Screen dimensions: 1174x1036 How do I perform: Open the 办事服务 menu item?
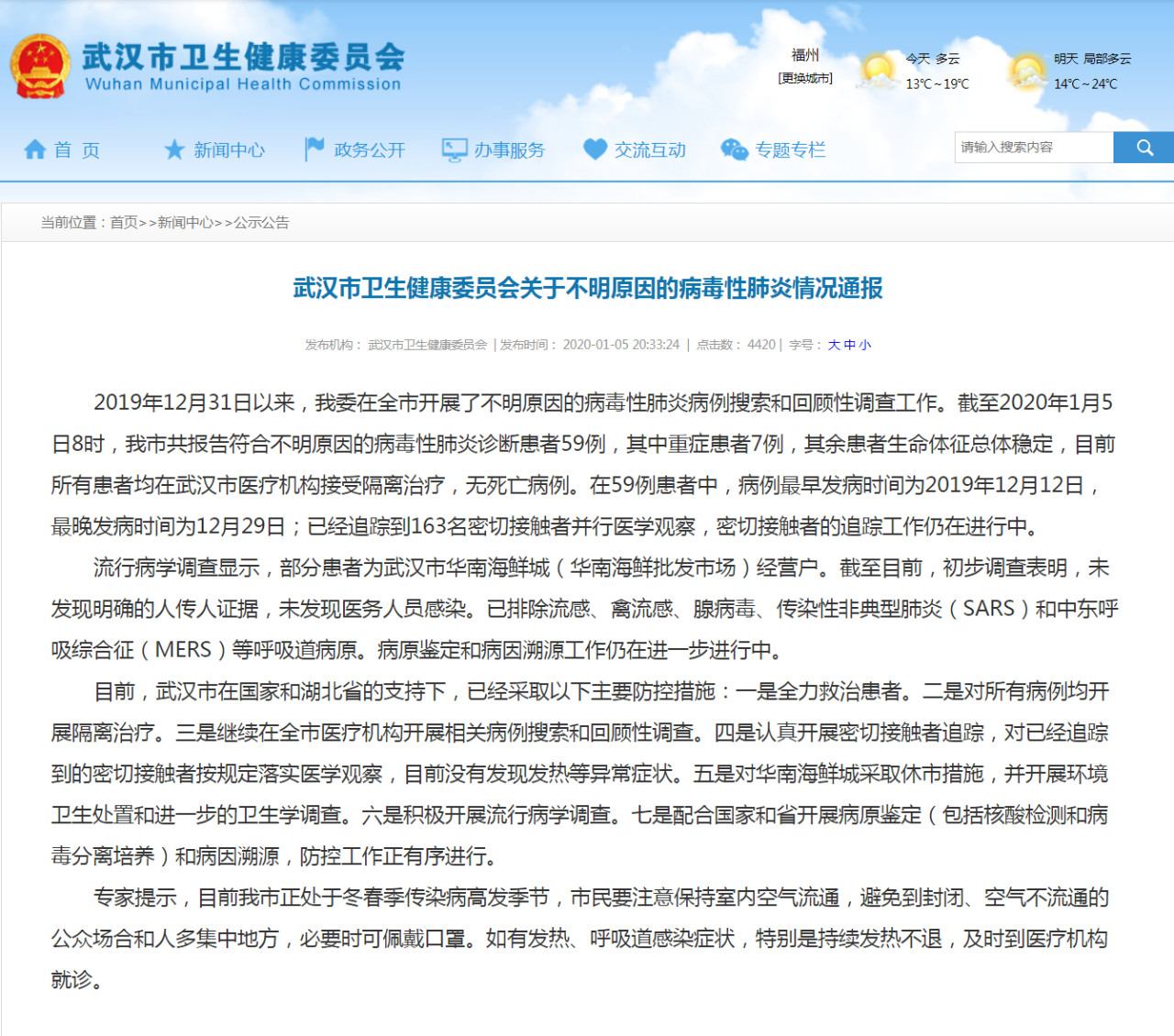pyautogui.click(x=510, y=149)
